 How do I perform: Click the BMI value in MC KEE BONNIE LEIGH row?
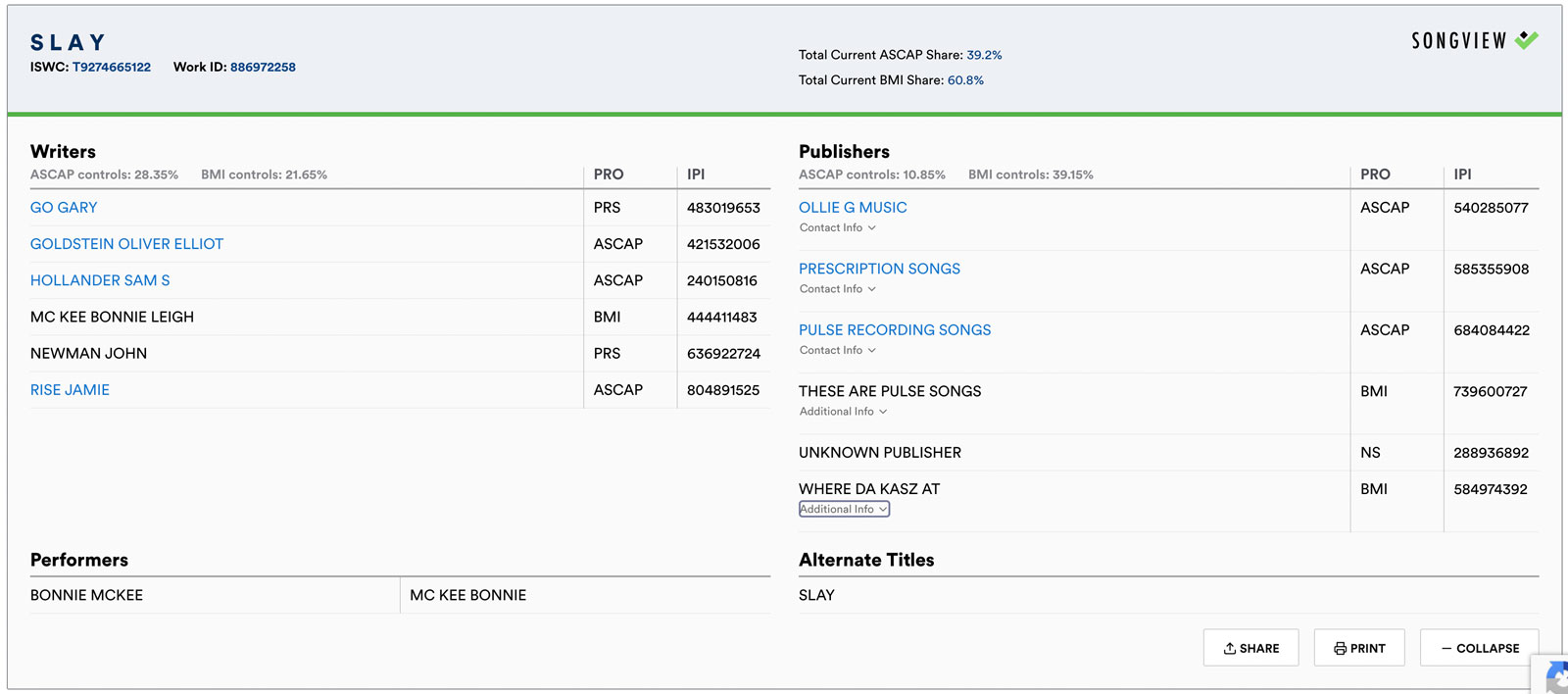pos(607,318)
